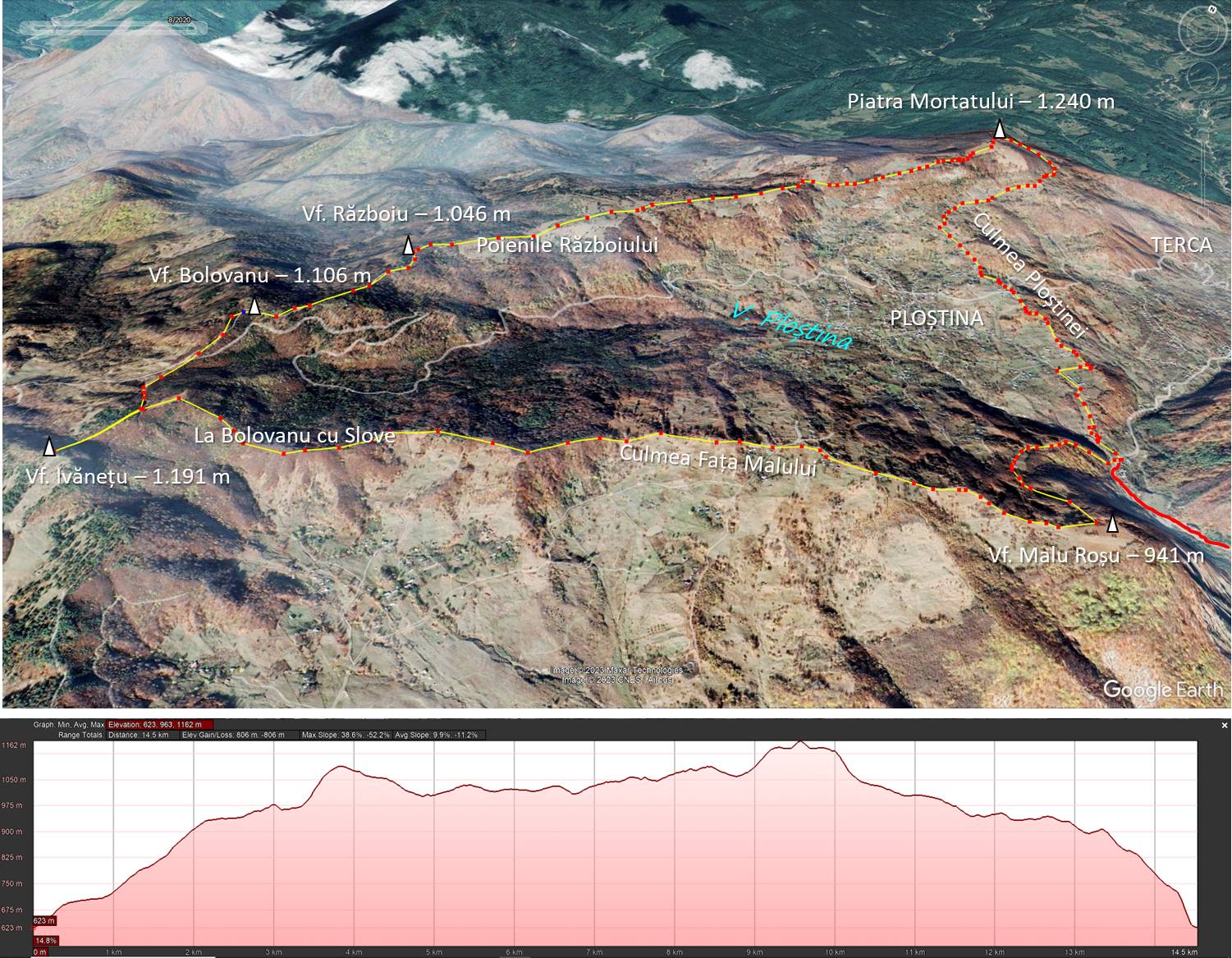Click the PLOȘTINA village label on map
1232x958 pixels.
click(x=937, y=318)
